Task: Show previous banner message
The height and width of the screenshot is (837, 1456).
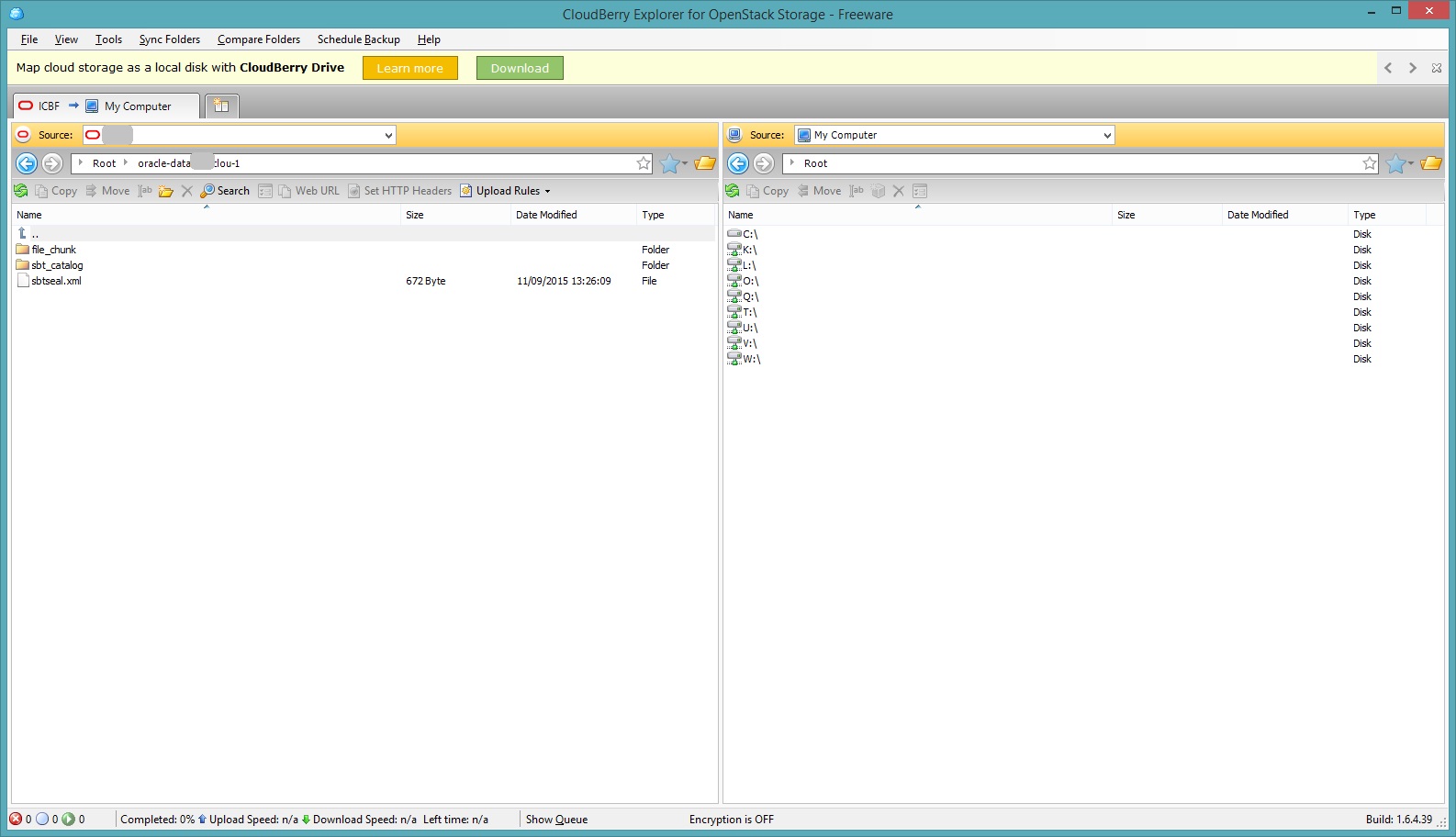Action: (1388, 68)
